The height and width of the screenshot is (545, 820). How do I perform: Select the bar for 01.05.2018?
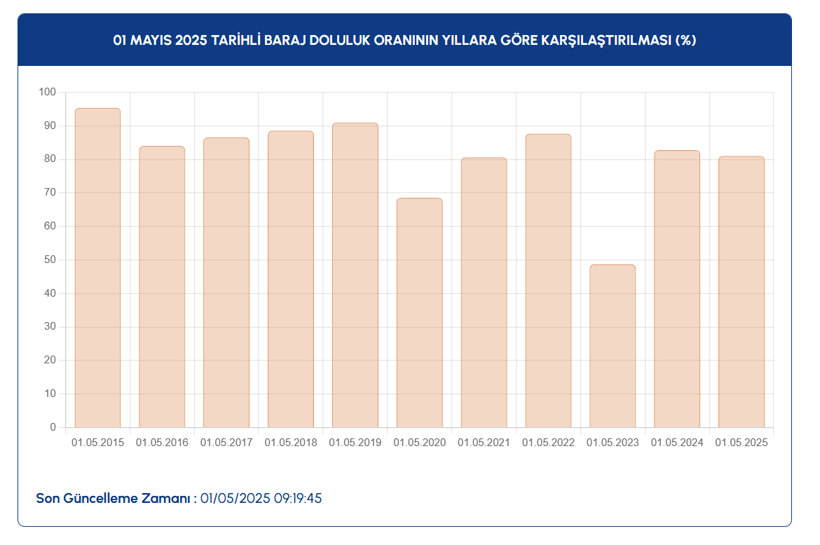291,280
